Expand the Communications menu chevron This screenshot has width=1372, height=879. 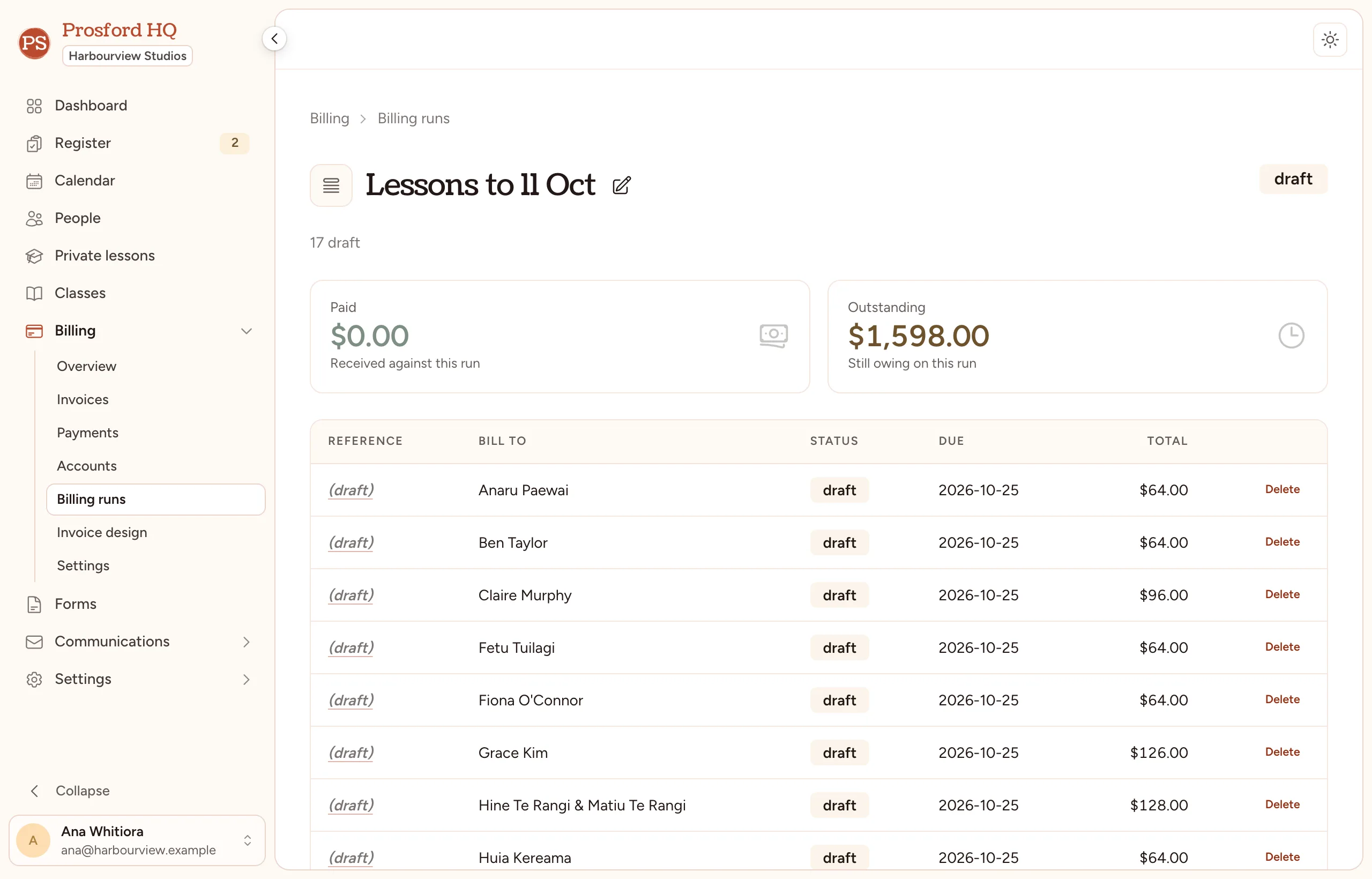click(x=247, y=642)
